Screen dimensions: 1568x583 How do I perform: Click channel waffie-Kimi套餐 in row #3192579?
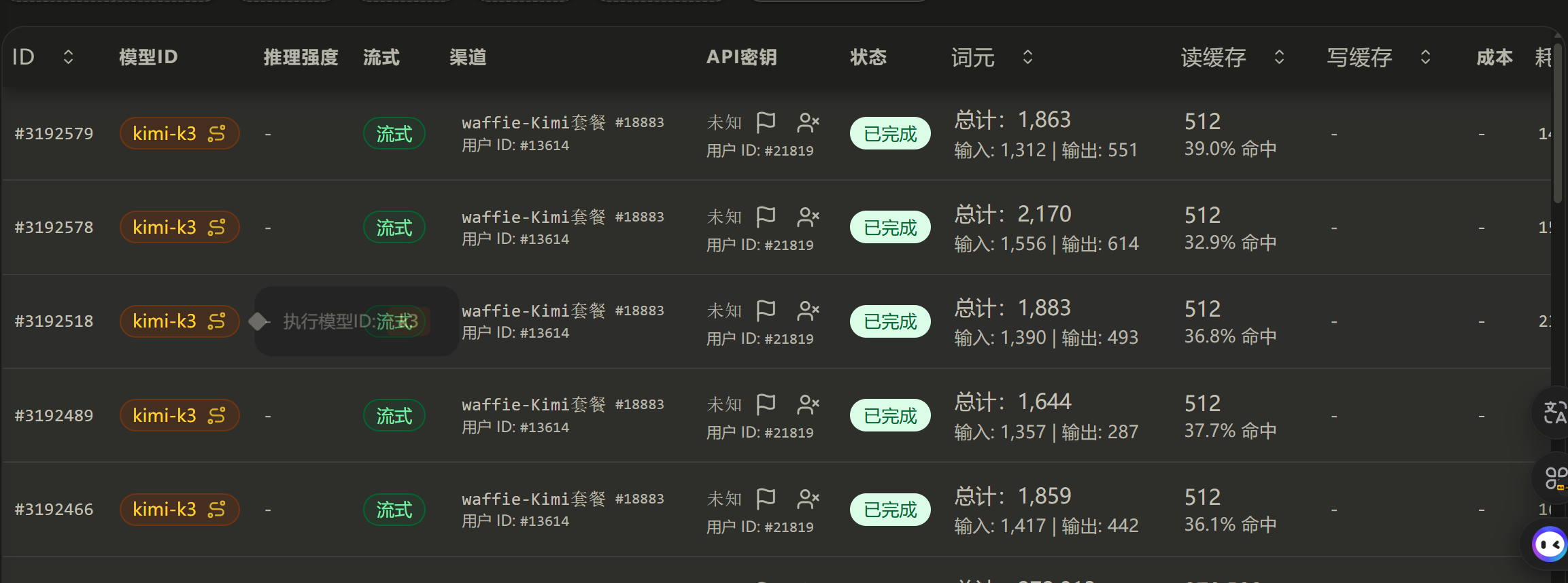click(534, 123)
